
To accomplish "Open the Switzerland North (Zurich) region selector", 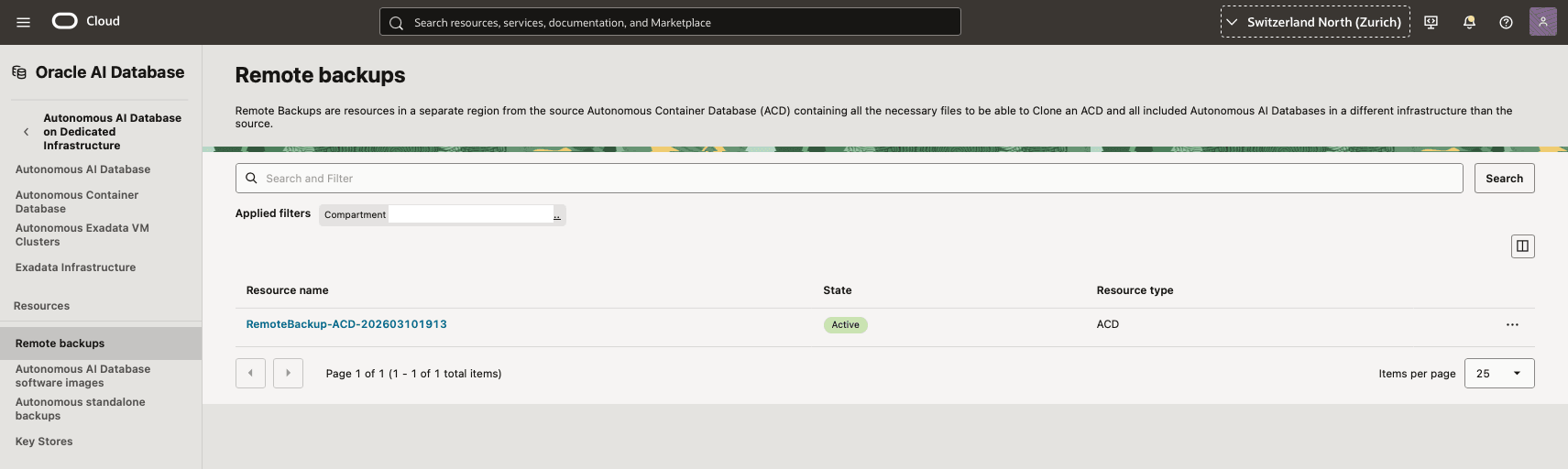I will [1315, 22].
